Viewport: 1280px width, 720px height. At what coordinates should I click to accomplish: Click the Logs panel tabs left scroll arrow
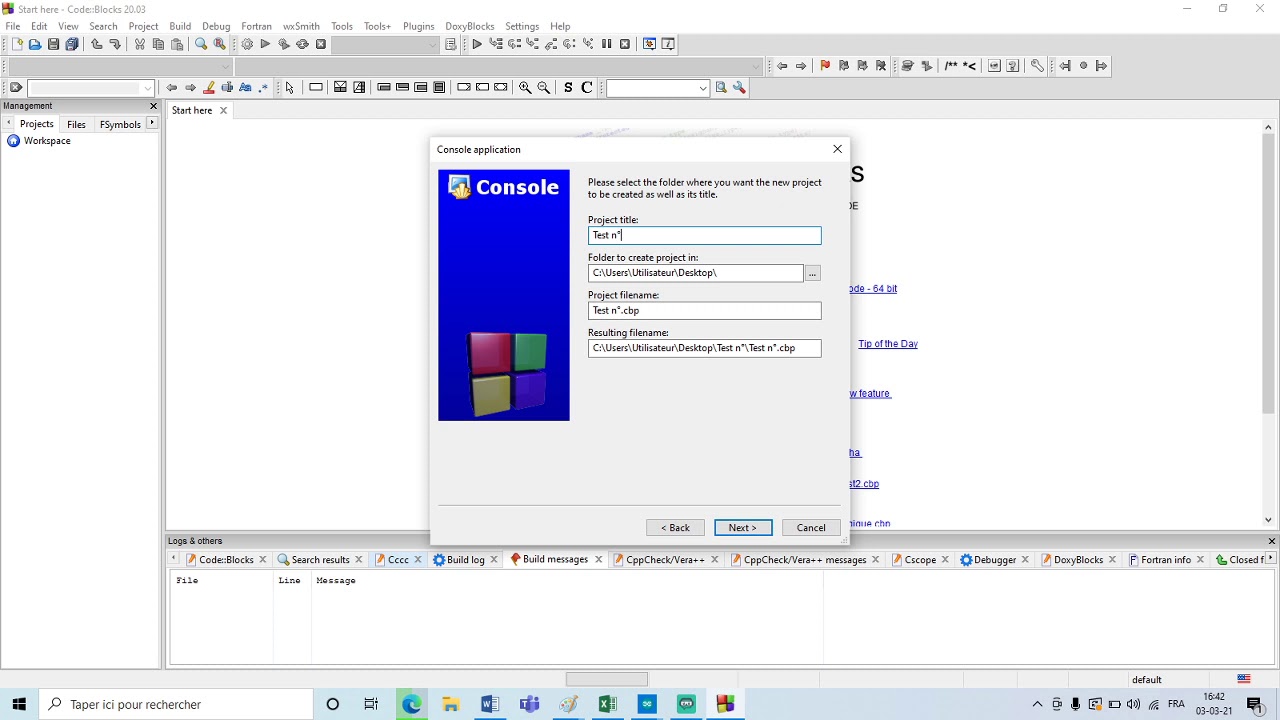pos(174,559)
